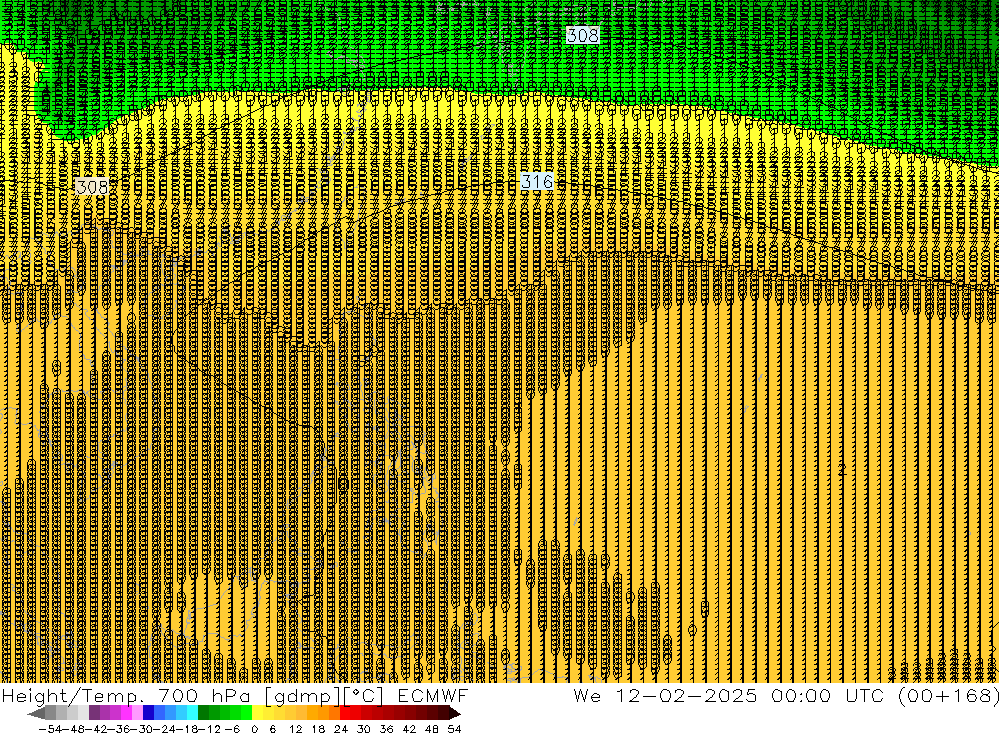Click the 54 legend value
1000x733 pixels.
click(x=454, y=729)
